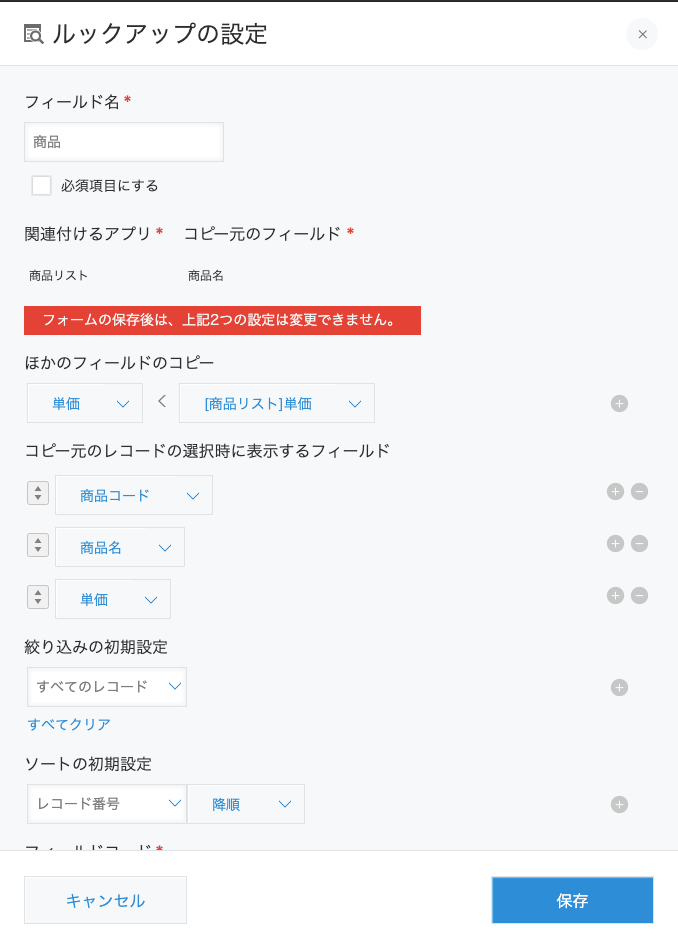Click the フィールド名 text input
Image resolution: width=678 pixels, height=947 pixels.
[x=124, y=142]
